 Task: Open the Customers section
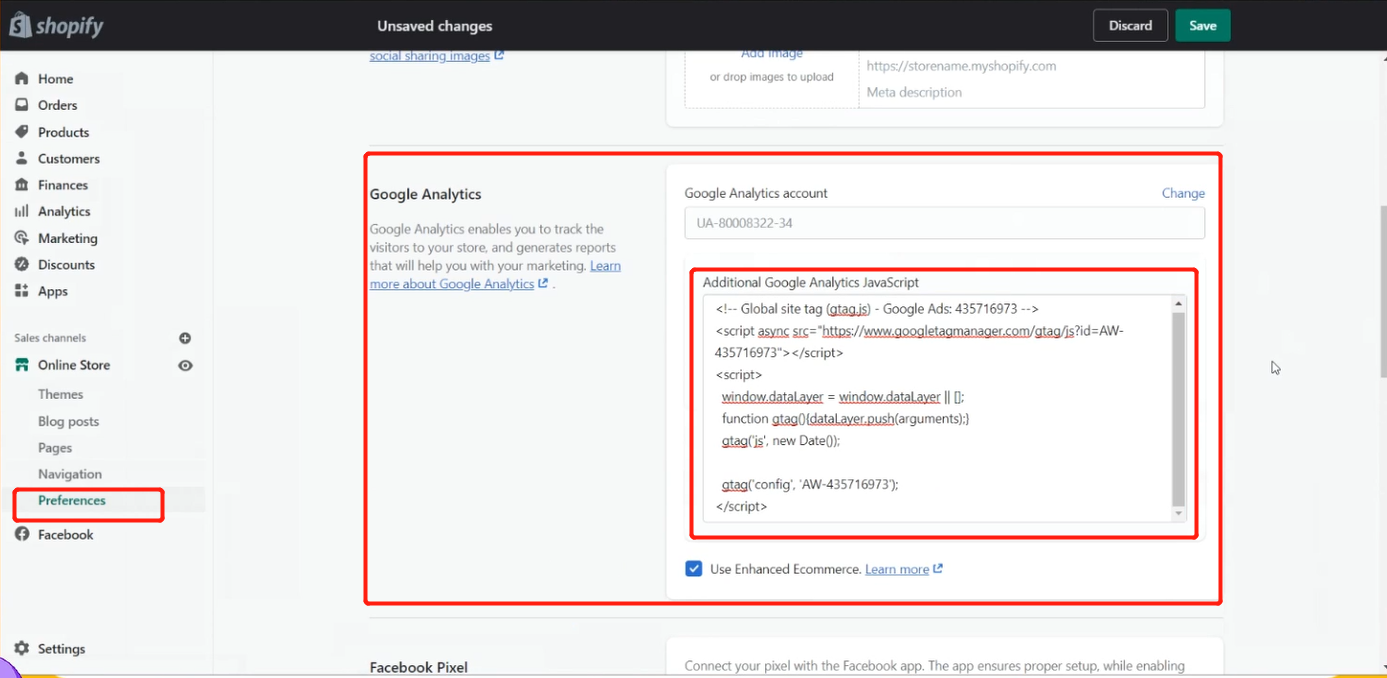68,158
